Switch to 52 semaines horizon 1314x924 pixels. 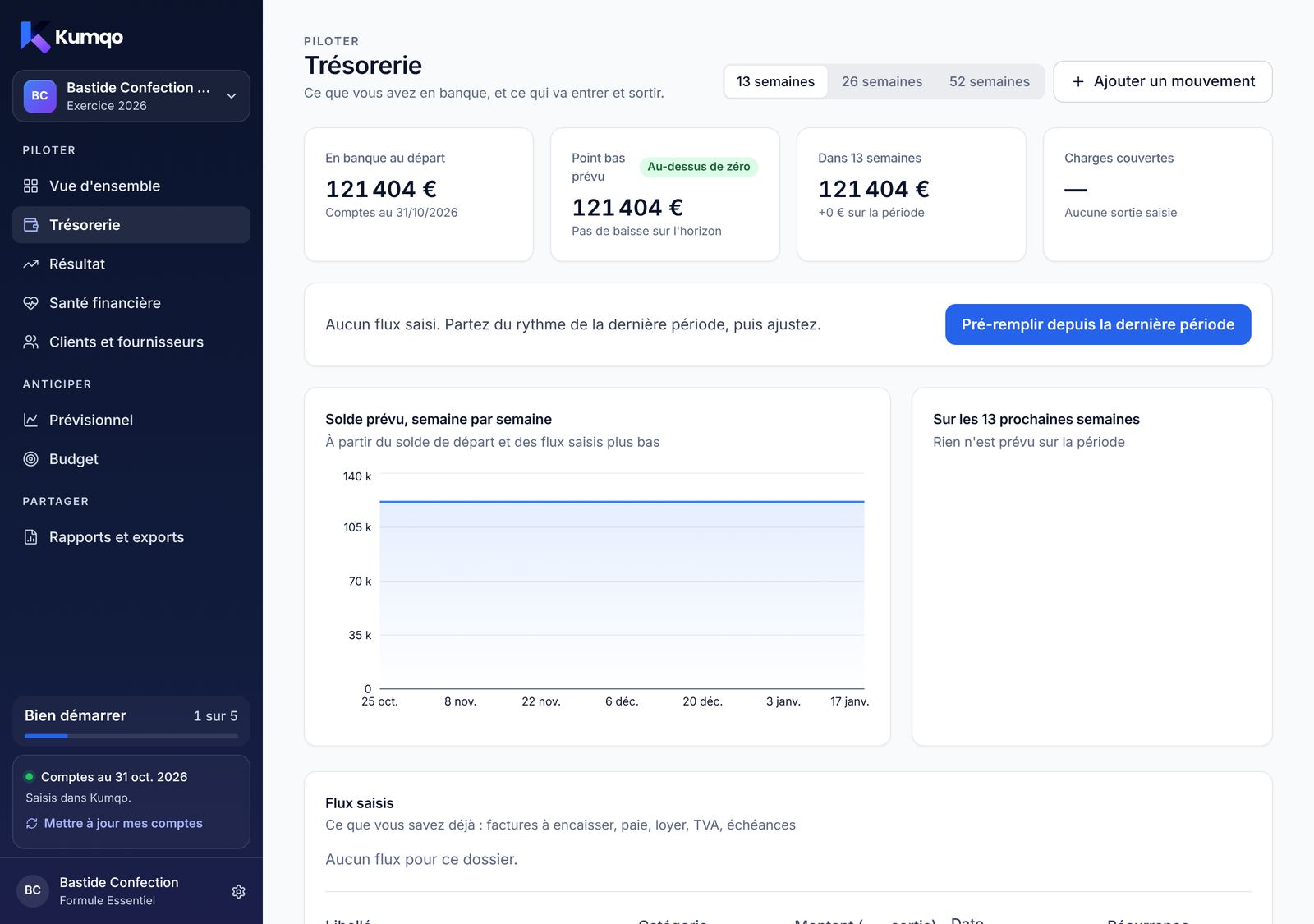click(990, 81)
